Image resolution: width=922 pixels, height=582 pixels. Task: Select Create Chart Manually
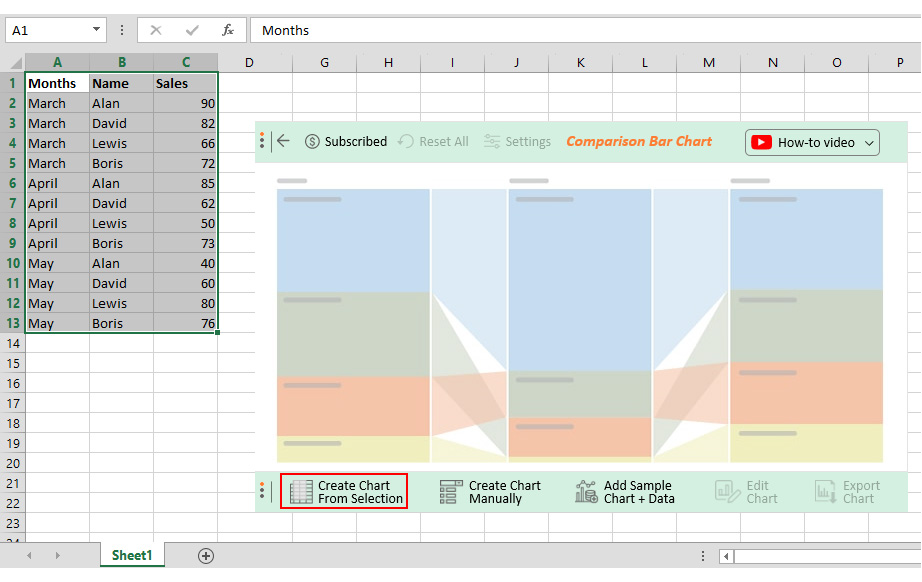(486, 491)
